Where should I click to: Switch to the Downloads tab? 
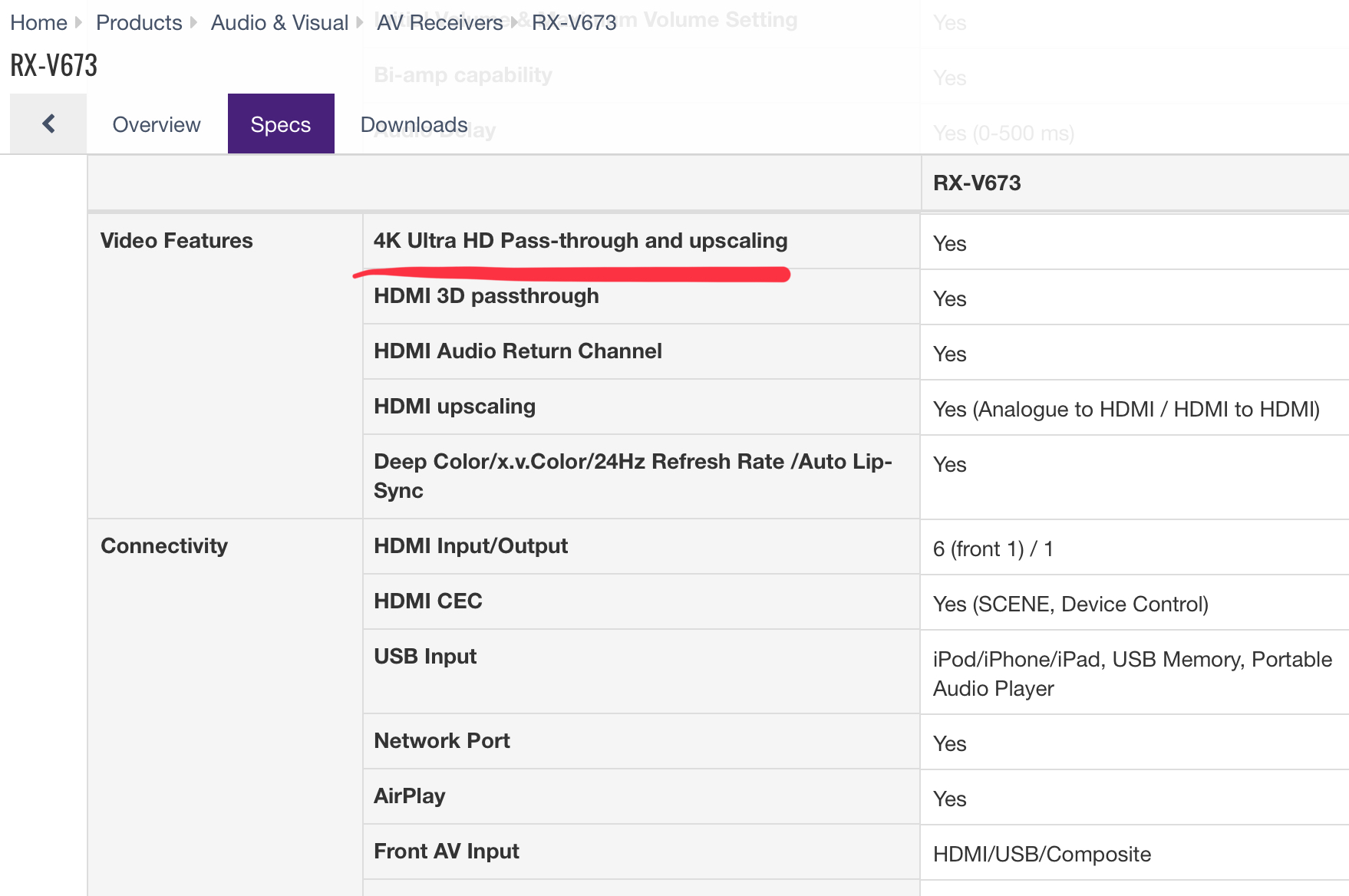414,124
